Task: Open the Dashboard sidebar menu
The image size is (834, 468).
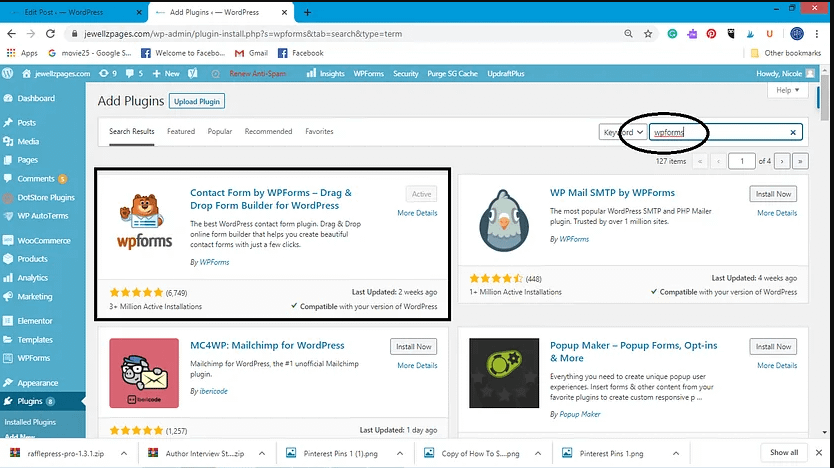Action: click(x=36, y=98)
